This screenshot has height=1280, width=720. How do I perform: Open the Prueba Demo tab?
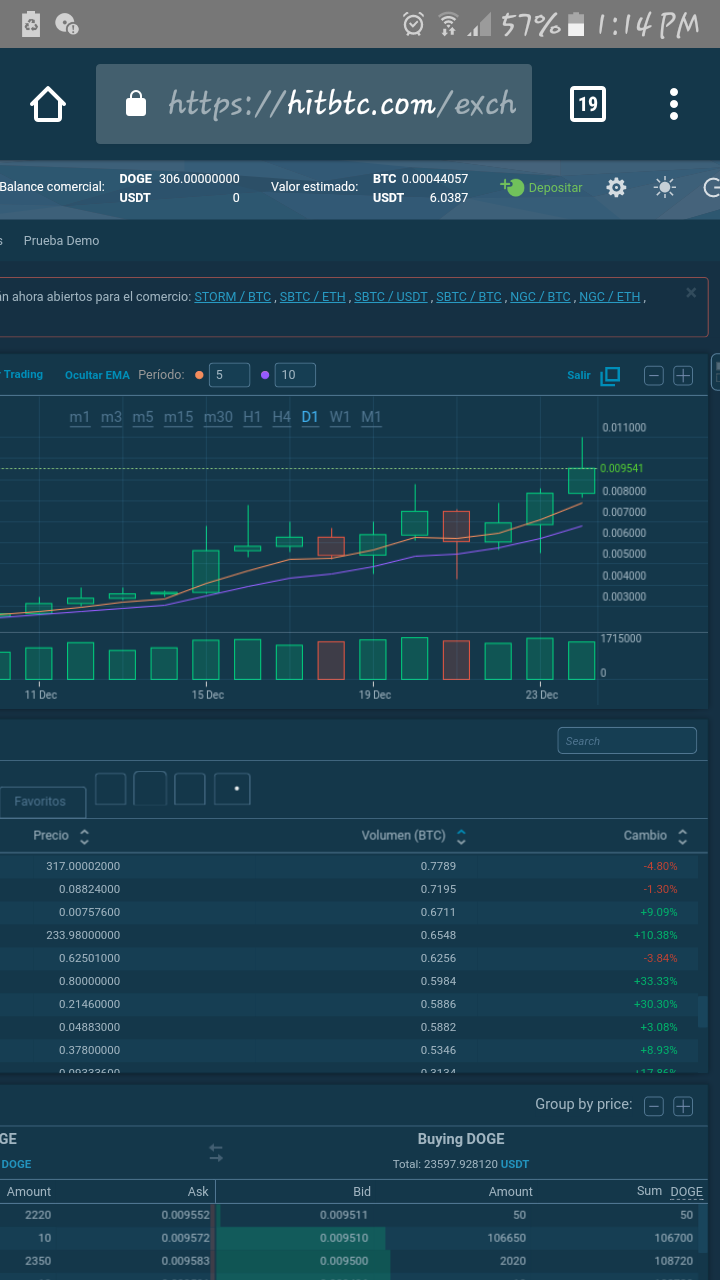pyautogui.click(x=61, y=241)
